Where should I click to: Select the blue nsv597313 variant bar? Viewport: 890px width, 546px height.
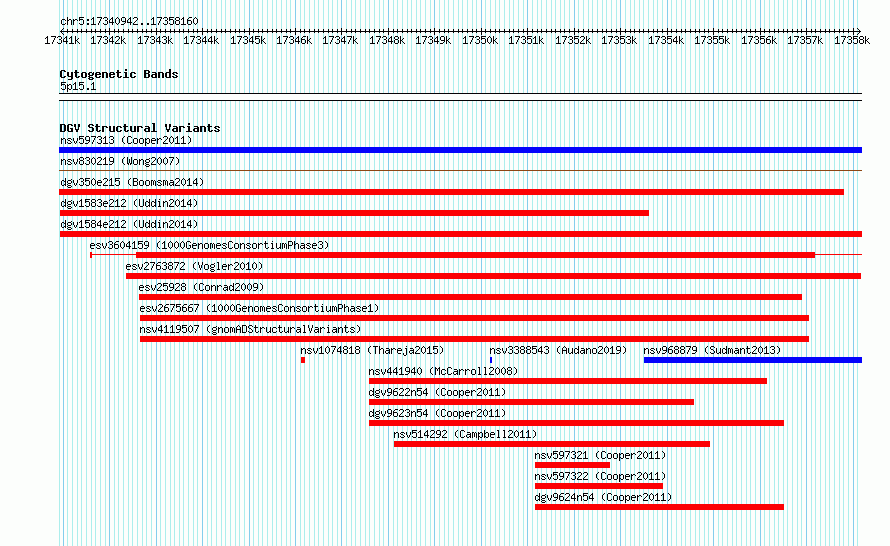[x=460, y=150]
